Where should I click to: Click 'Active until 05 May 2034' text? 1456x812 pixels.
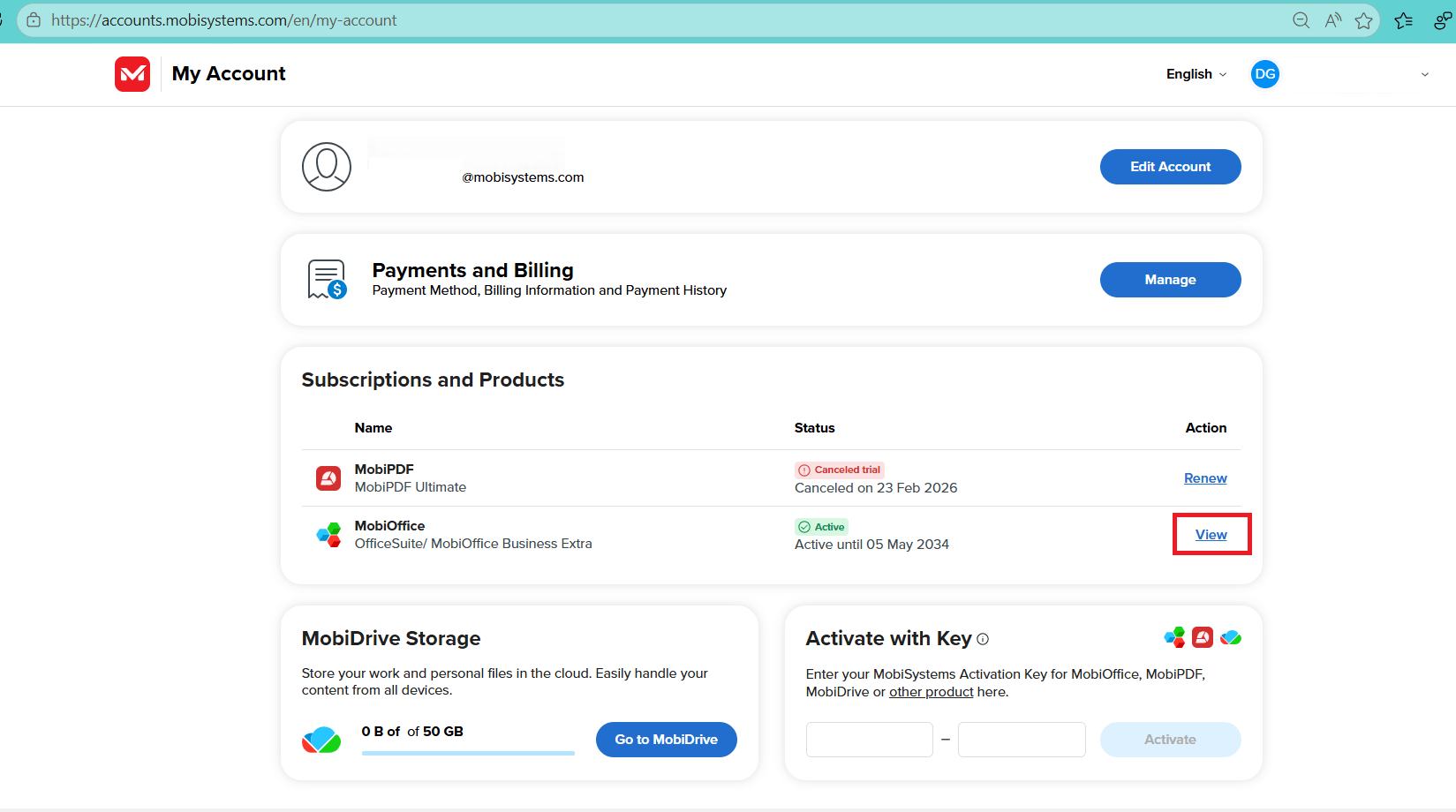(x=871, y=545)
